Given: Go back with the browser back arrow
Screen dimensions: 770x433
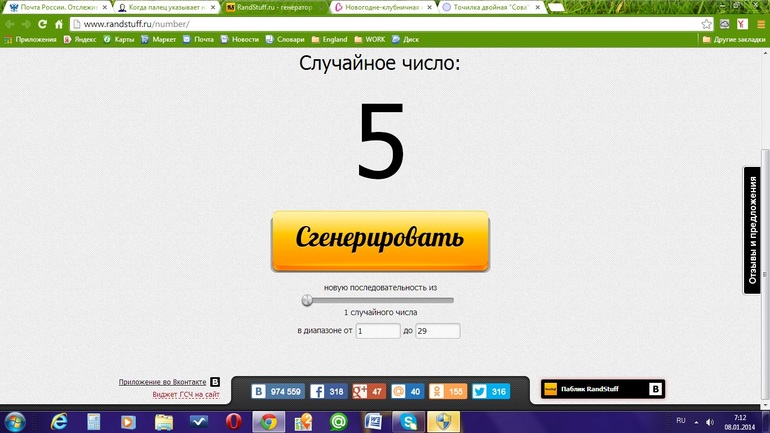Looking at the screenshot, I should pos(10,24).
